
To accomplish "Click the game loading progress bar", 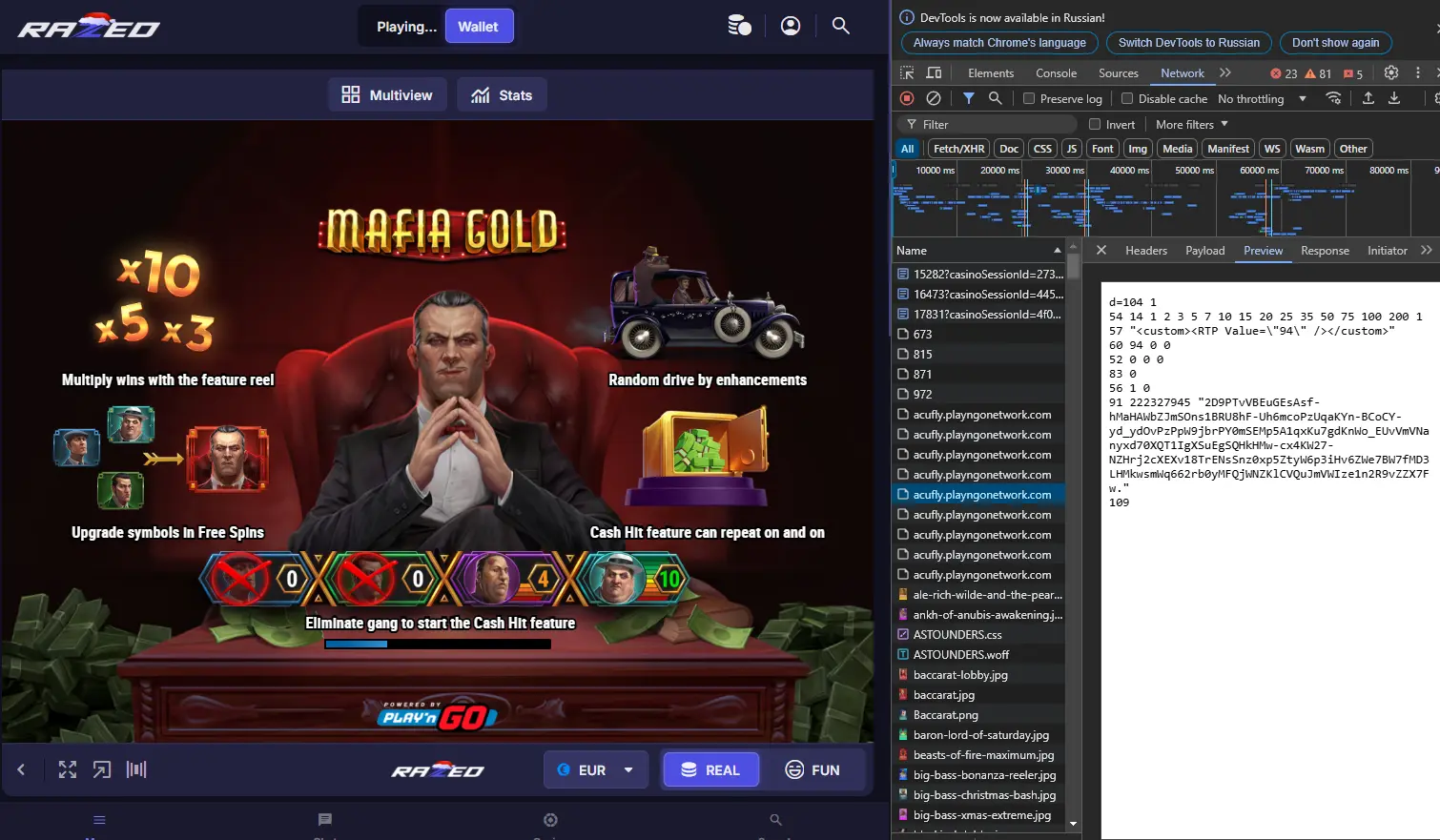I will (x=438, y=645).
